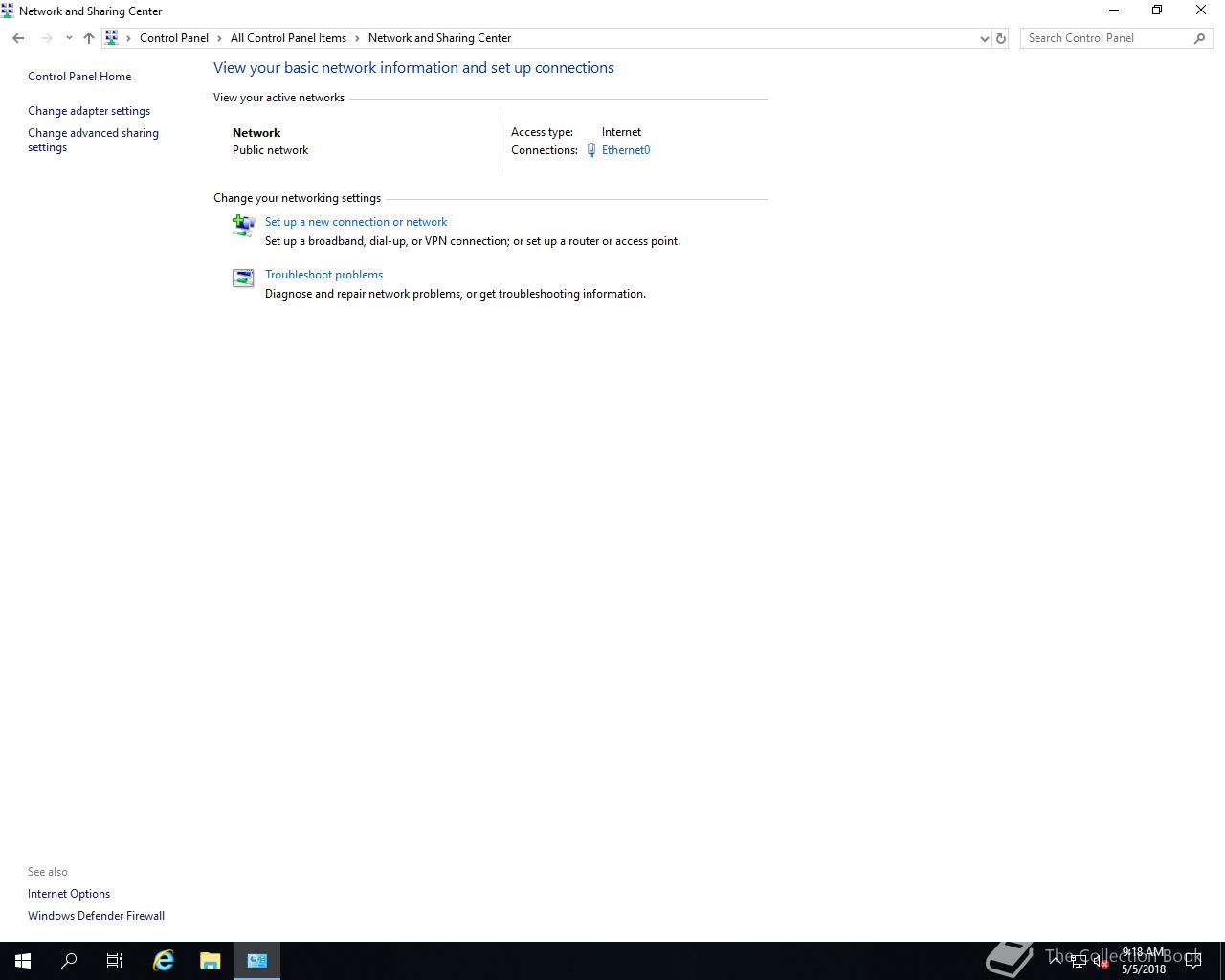Open the Windows Start menu

23,961
